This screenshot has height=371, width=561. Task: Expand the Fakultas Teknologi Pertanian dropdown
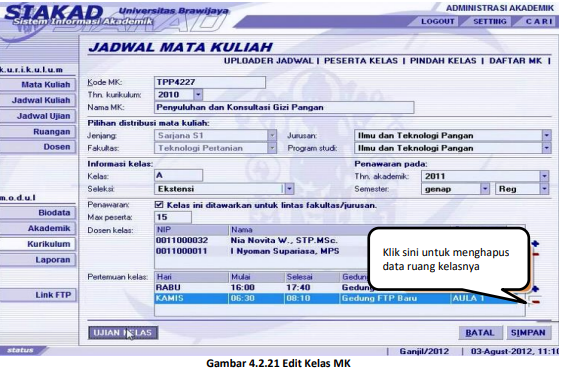pos(272,148)
